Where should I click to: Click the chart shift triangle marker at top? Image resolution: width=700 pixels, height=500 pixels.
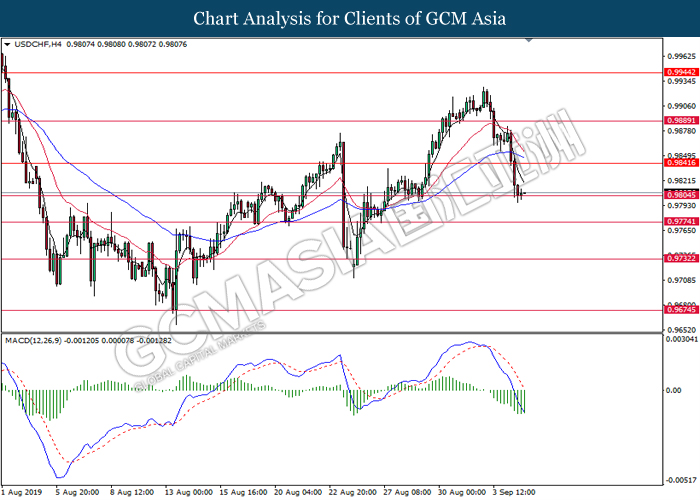tap(529, 40)
